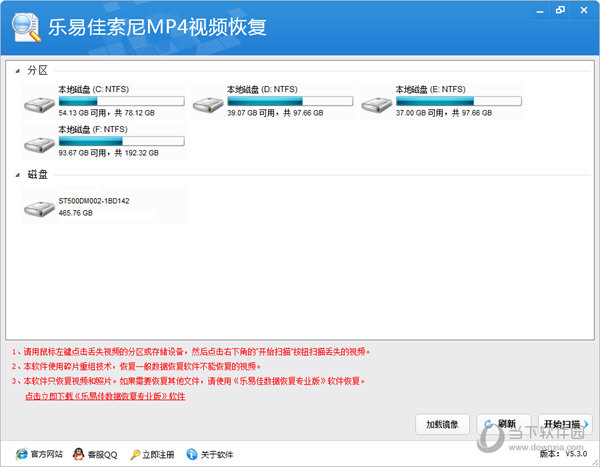Select the local disk D: drive icon
Screen dimensions: 600x467
tap(208, 105)
